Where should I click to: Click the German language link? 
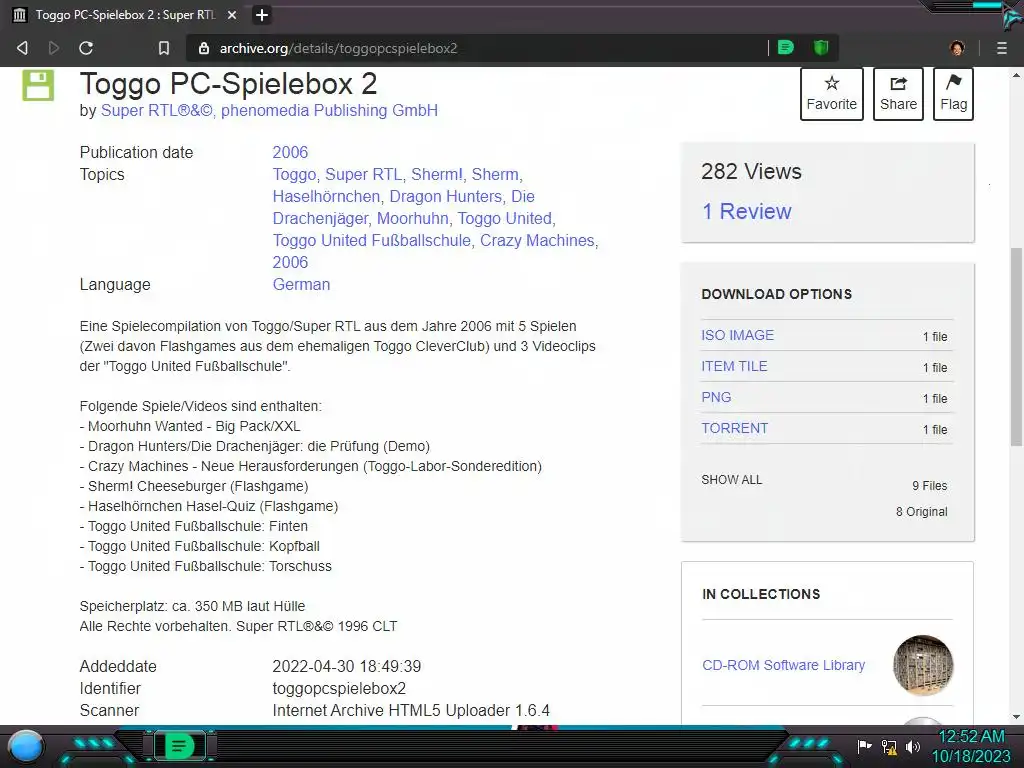[x=301, y=284]
